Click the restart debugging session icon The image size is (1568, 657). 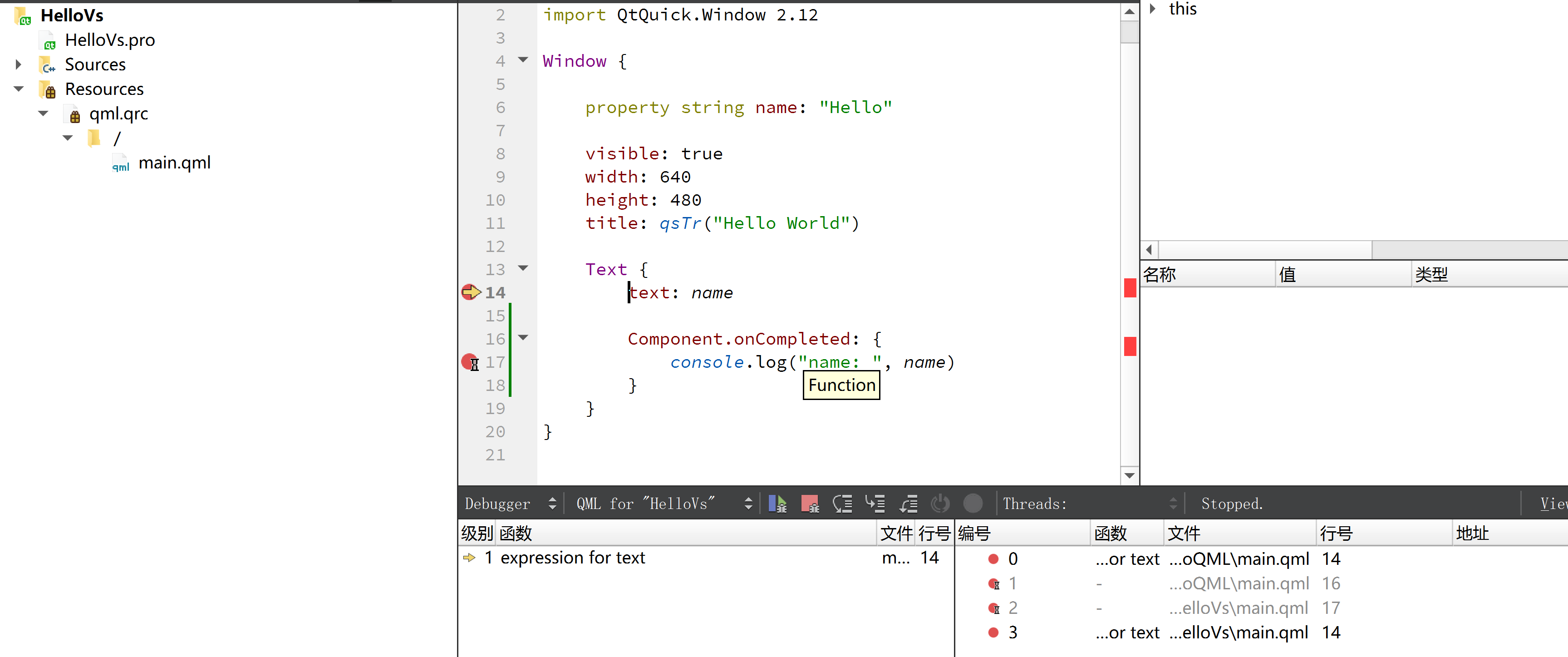click(x=940, y=504)
